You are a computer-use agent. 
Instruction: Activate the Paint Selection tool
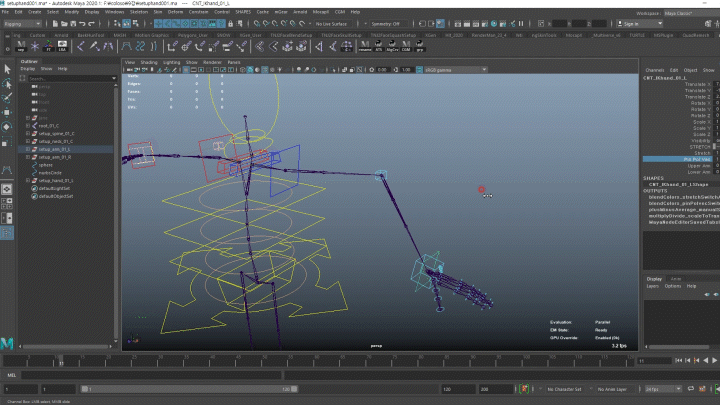coord(7,98)
